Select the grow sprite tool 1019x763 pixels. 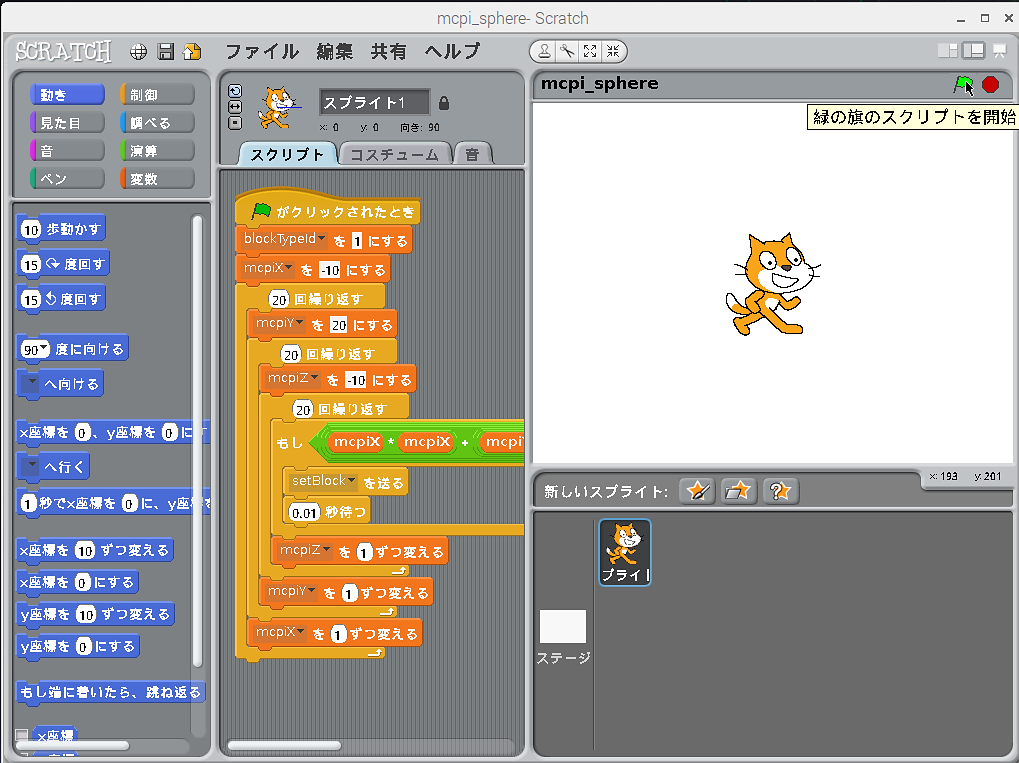(590, 51)
